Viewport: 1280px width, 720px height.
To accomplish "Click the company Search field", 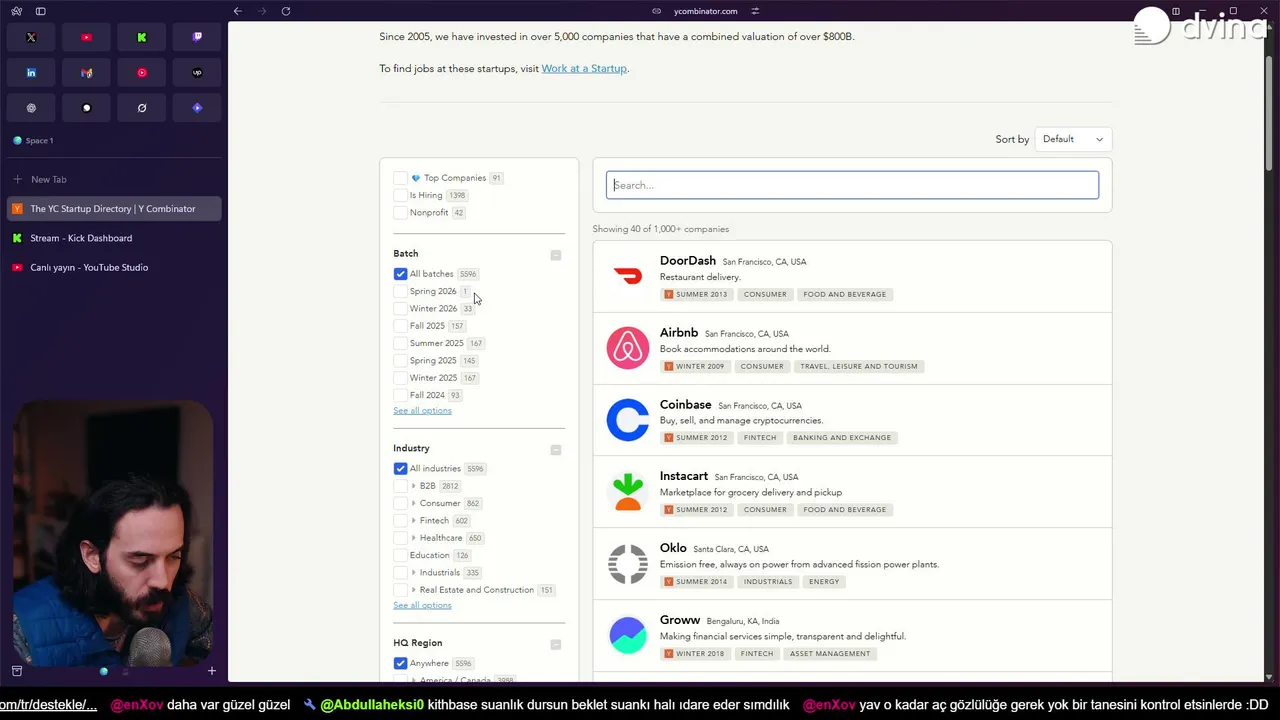I will (852, 185).
